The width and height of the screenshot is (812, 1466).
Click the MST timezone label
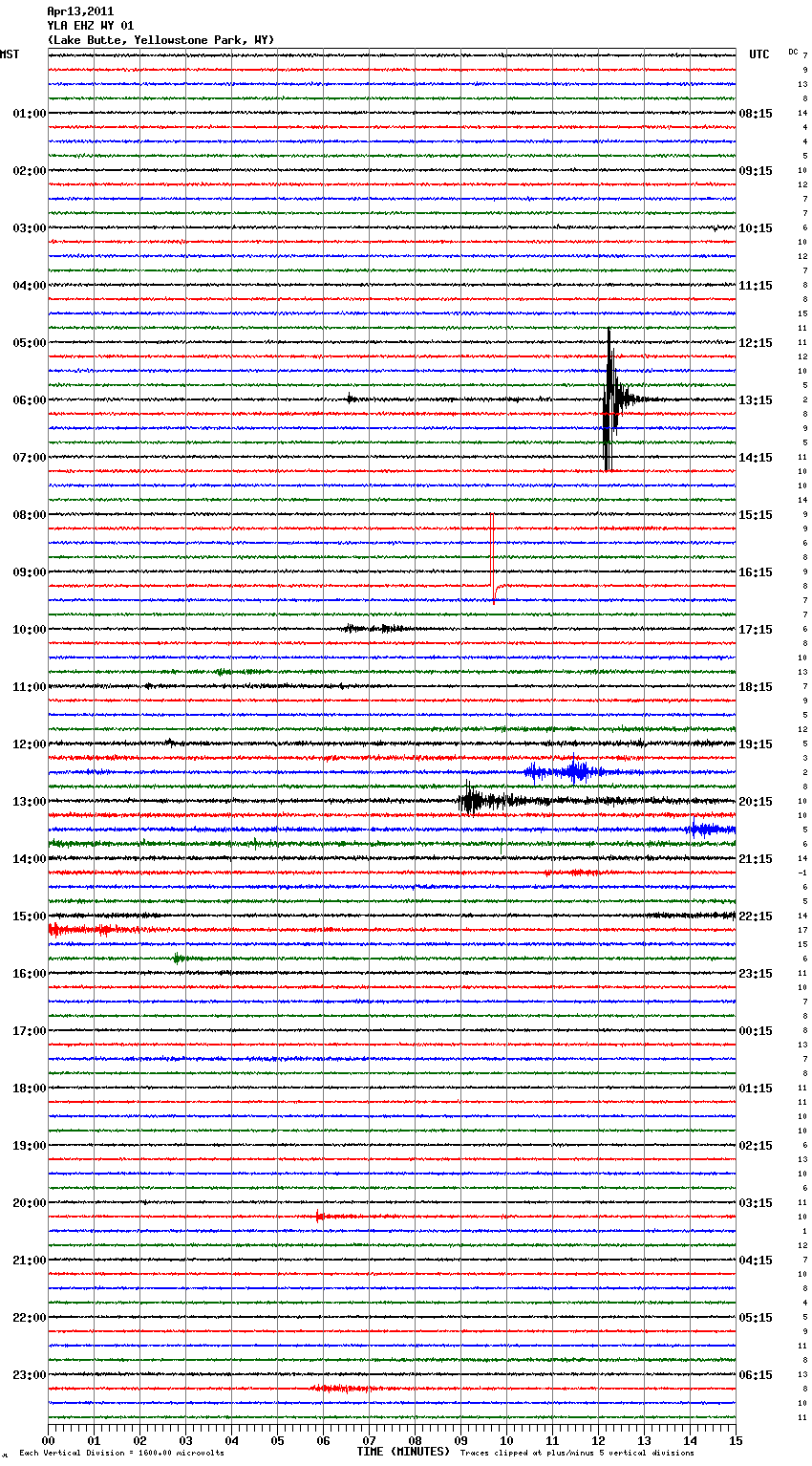[10, 54]
